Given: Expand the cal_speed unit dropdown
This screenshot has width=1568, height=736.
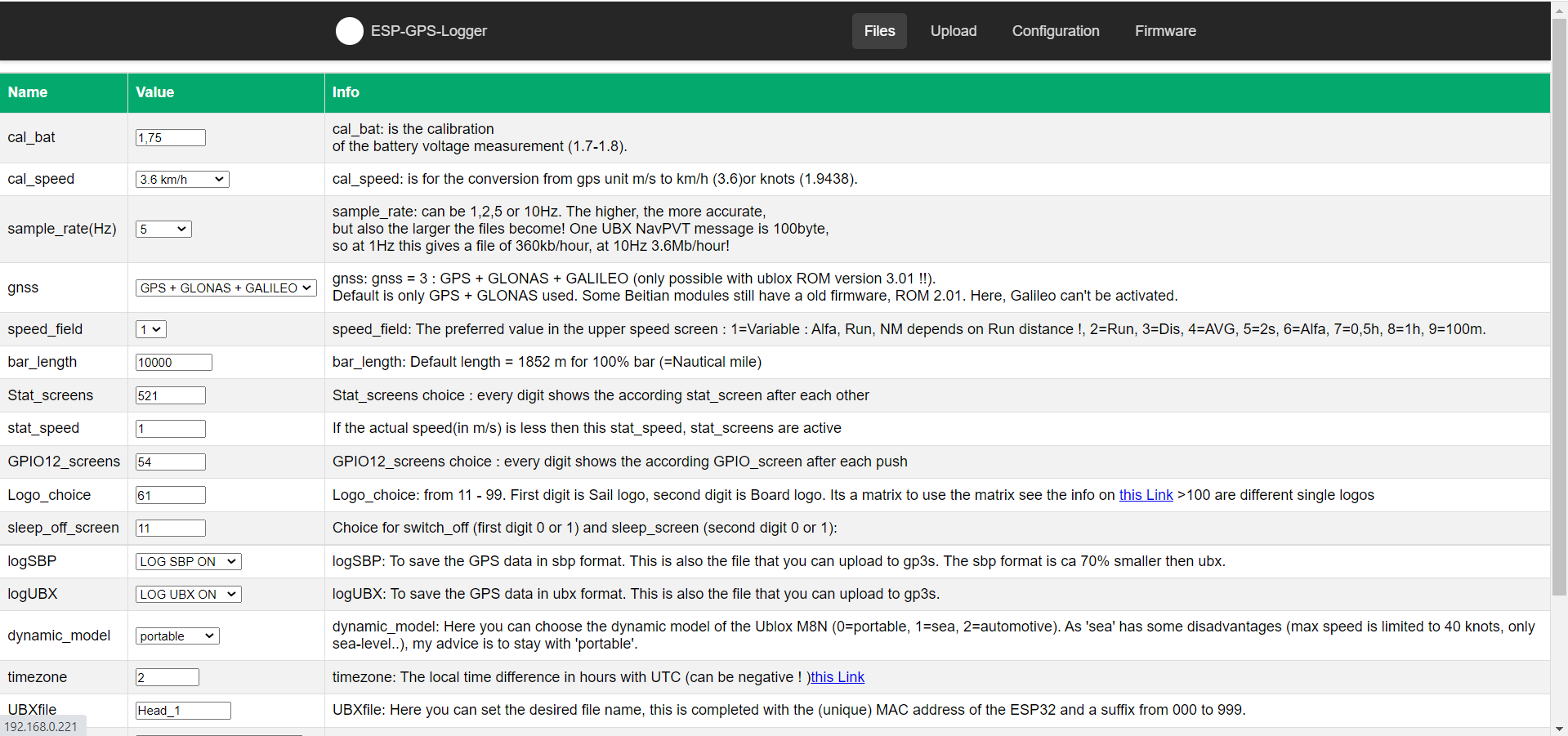Looking at the screenshot, I should (x=182, y=180).
